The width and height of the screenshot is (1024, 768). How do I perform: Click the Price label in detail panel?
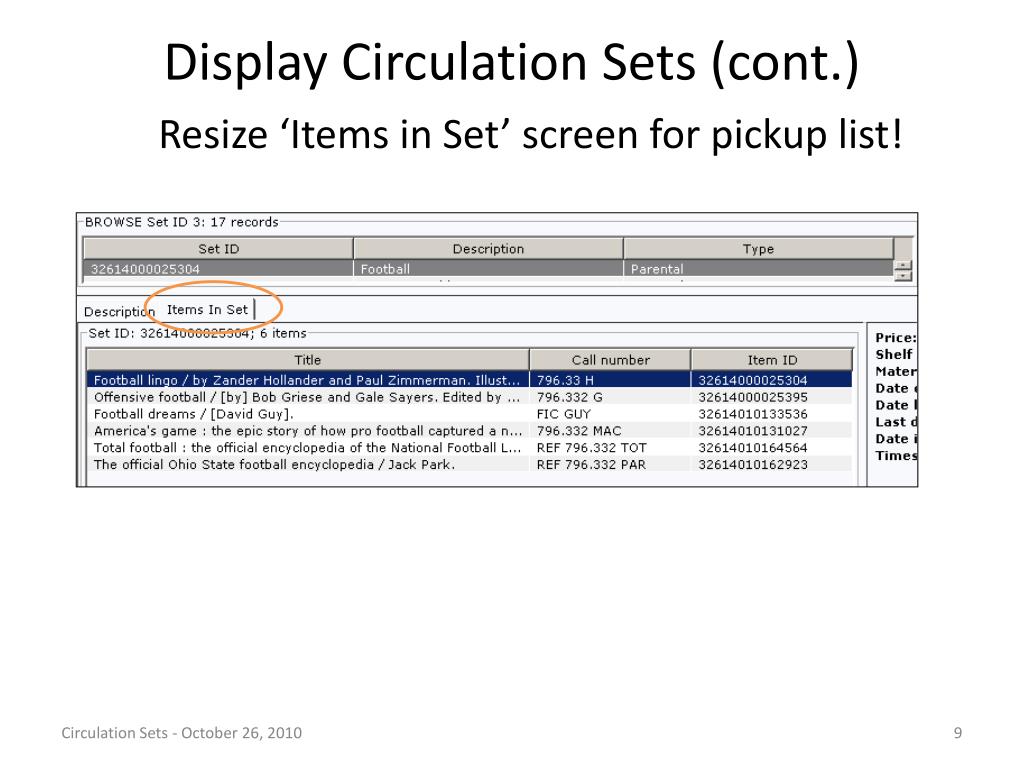(x=895, y=338)
